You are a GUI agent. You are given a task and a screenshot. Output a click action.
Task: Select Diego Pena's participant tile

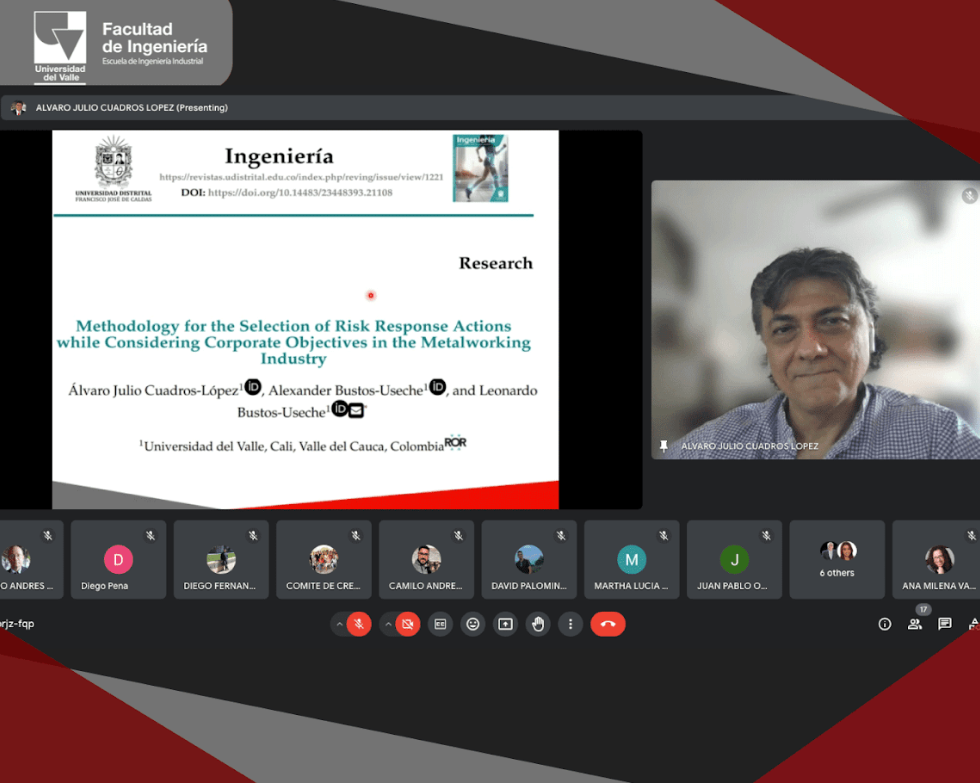point(118,559)
